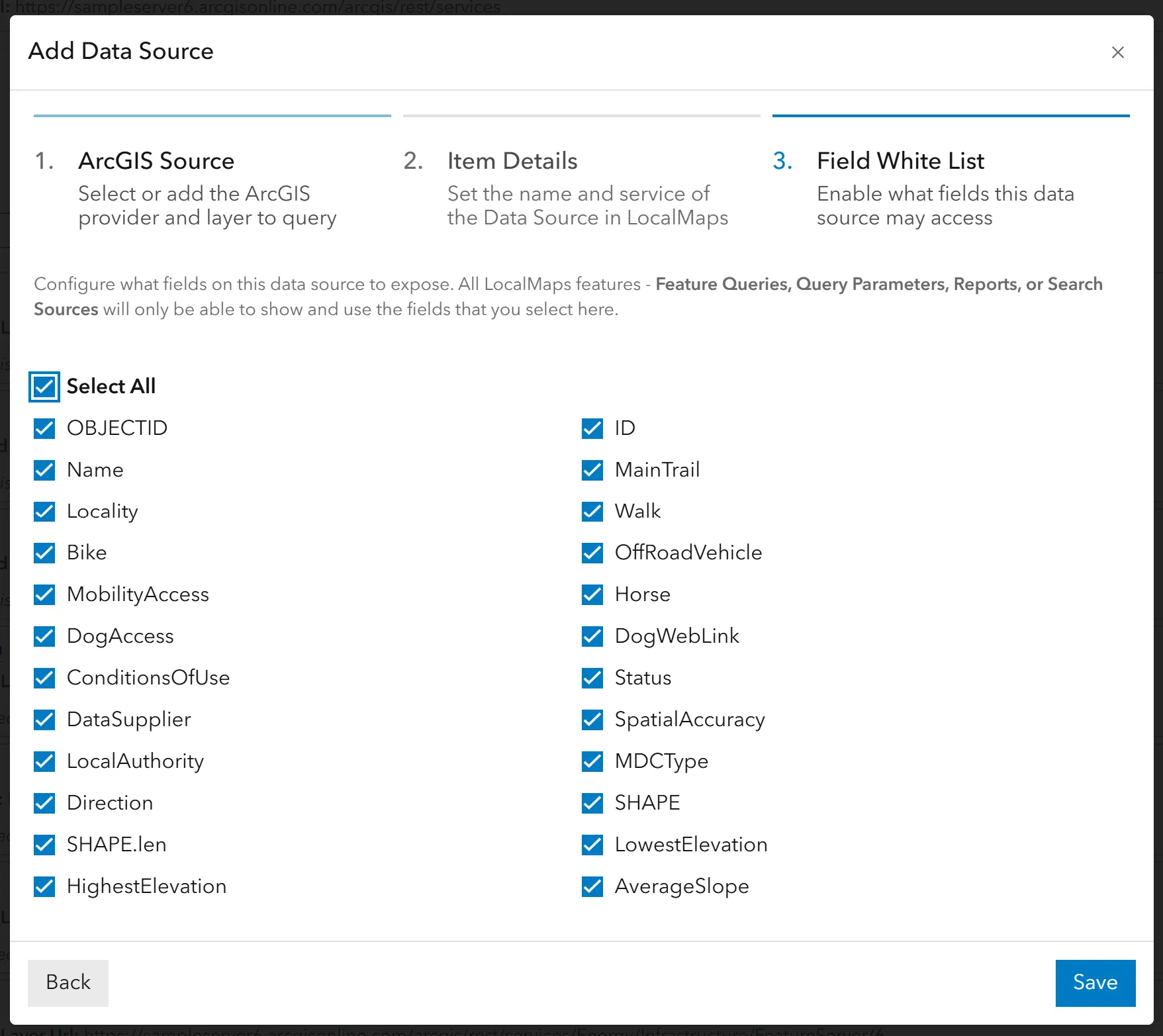The height and width of the screenshot is (1036, 1163).
Task: Toggle ConditionsOfUse checkbox
Action: pyautogui.click(x=44, y=678)
